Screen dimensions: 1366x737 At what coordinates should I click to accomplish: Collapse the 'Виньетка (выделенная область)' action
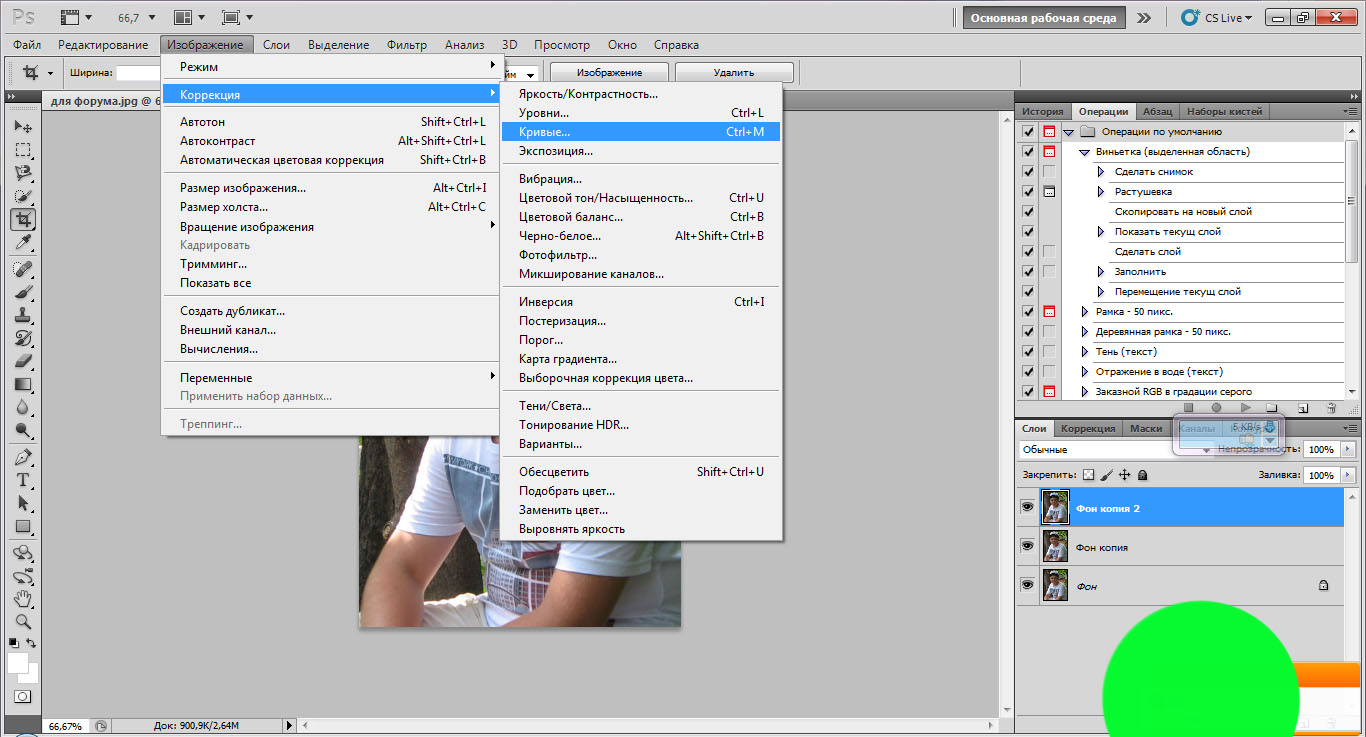pos(1085,152)
